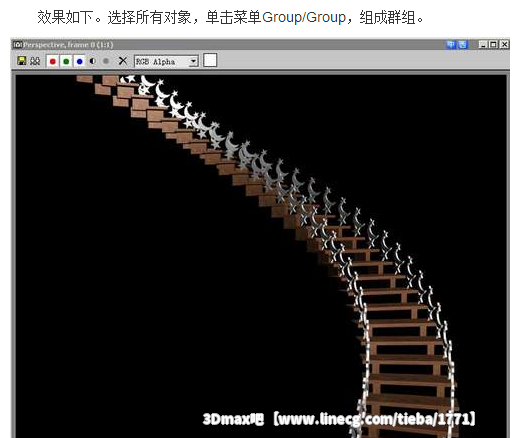Viewport: 515px width, 438px height.
Task: Close the Perspective render window
Action: click(504, 44)
